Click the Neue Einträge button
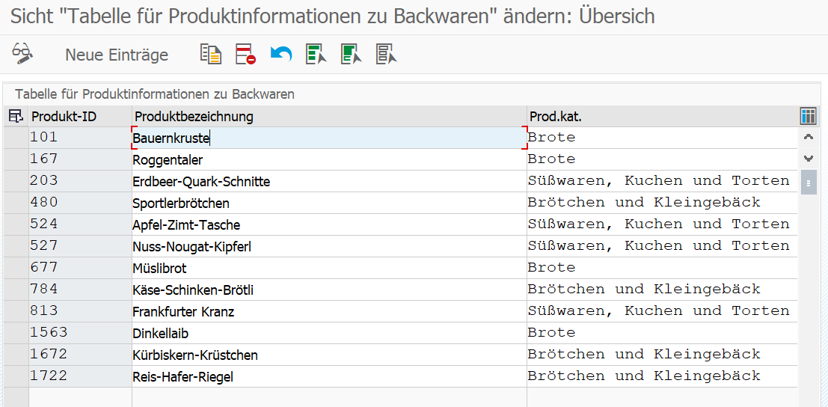Viewport: 828px width, 407px height. (117, 55)
